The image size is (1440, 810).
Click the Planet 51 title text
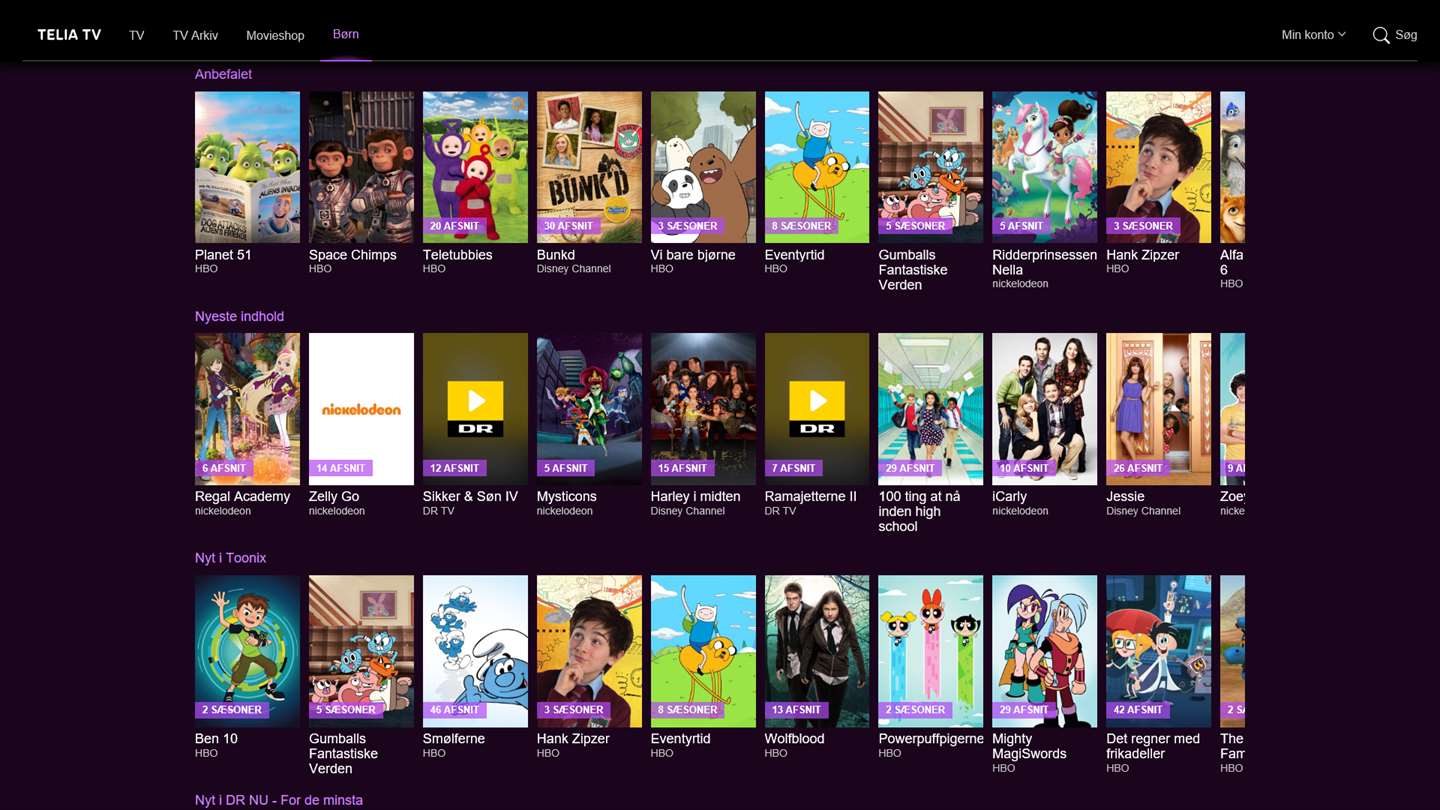(x=223, y=255)
